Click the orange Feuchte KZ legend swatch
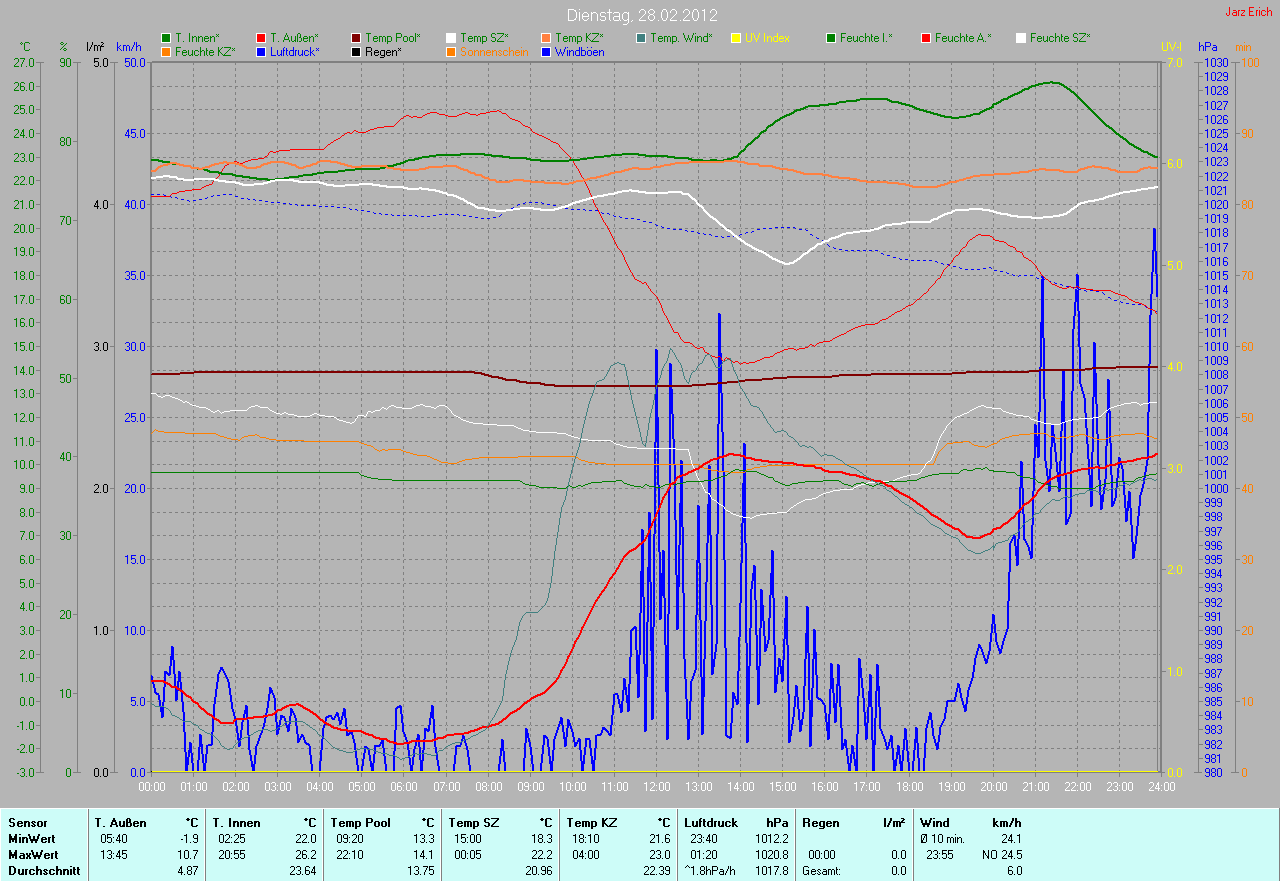 point(165,51)
